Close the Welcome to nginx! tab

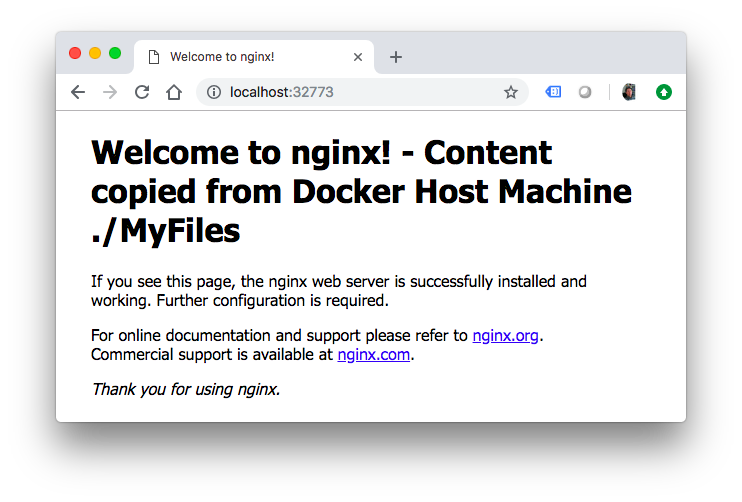tap(358, 57)
